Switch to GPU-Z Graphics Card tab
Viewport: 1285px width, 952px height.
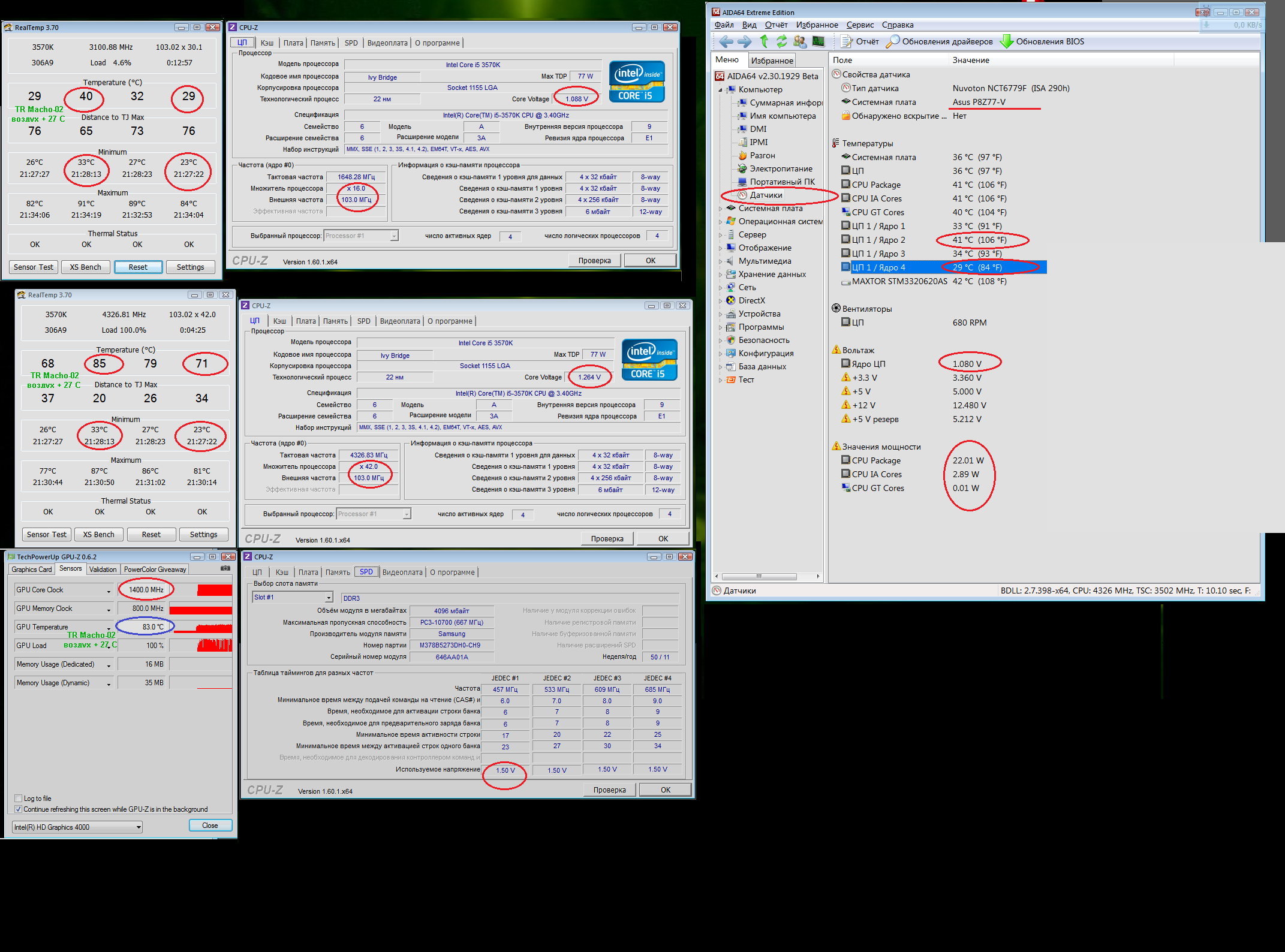coord(32,570)
